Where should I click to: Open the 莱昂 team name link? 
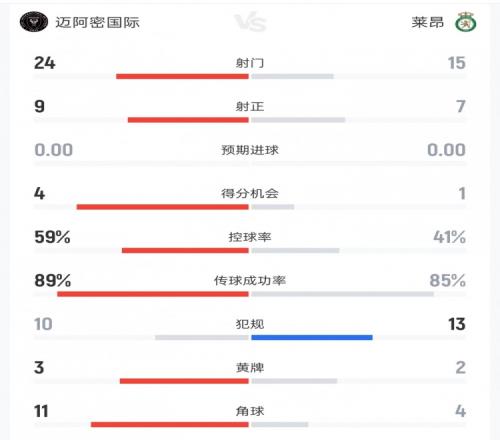point(427,22)
